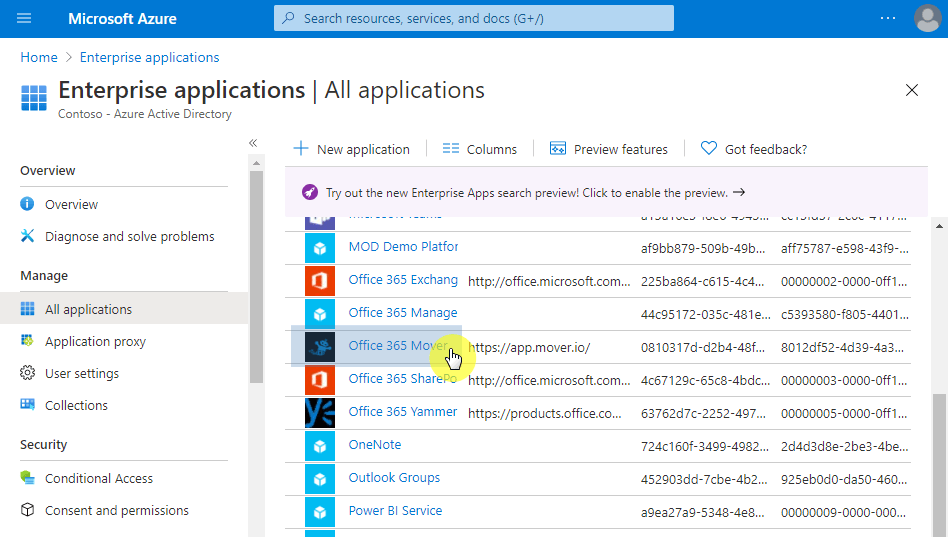Click the Office 365 Management app icon
Viewport: 948px width, 537px height.
(320, 314)
